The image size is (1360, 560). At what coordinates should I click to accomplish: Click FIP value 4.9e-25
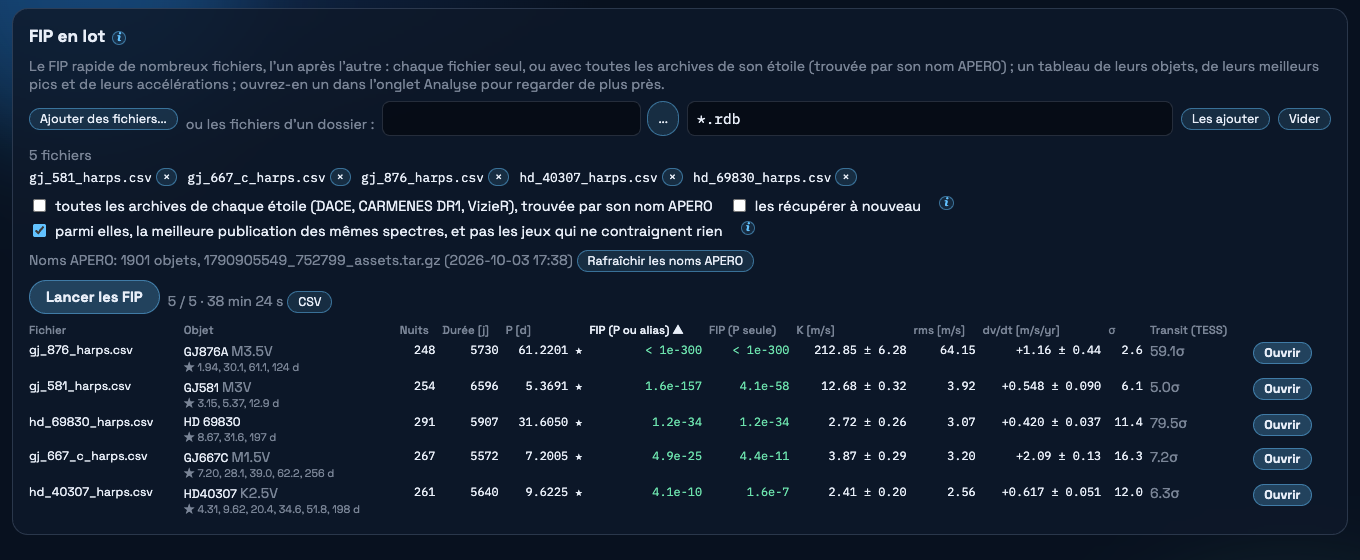(677, 456)
